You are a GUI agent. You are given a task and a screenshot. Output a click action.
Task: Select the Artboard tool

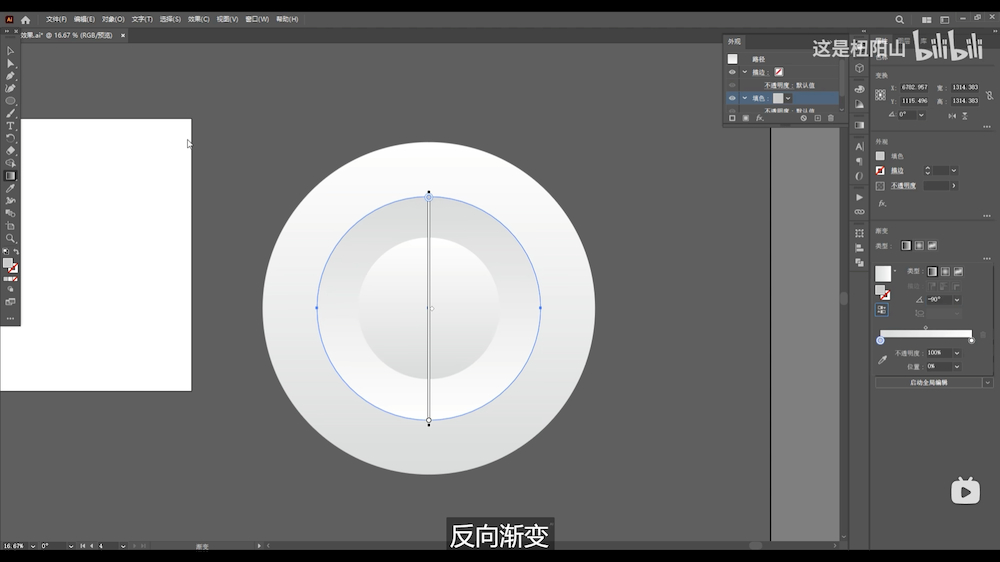[10, 226]
